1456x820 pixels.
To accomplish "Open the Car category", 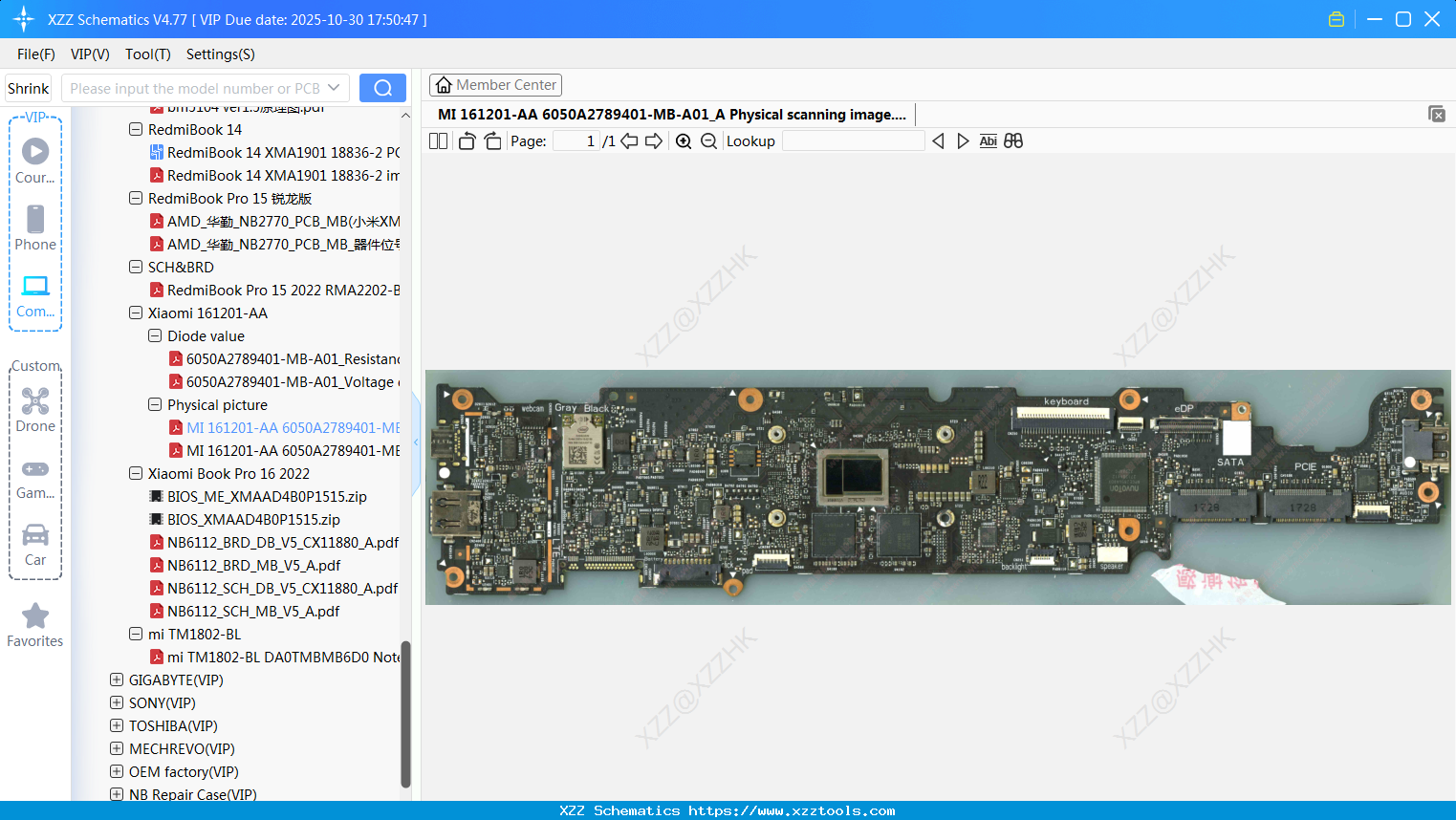I will point(35,545).
